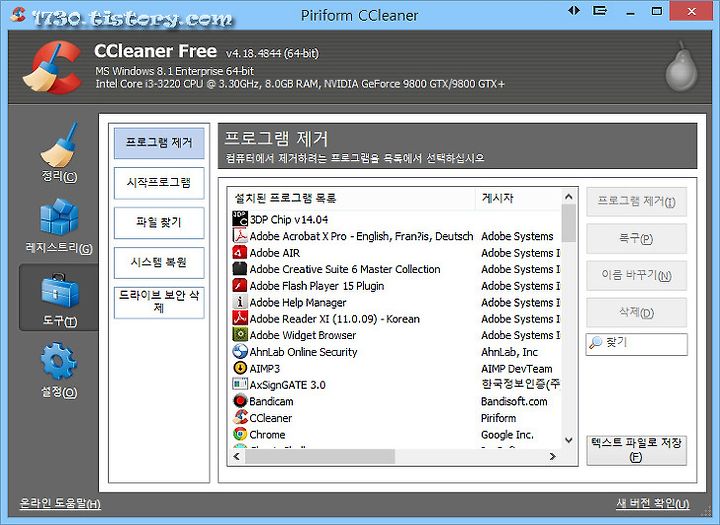Click the Adobe Help Manager icon

(x=240, y=302)
